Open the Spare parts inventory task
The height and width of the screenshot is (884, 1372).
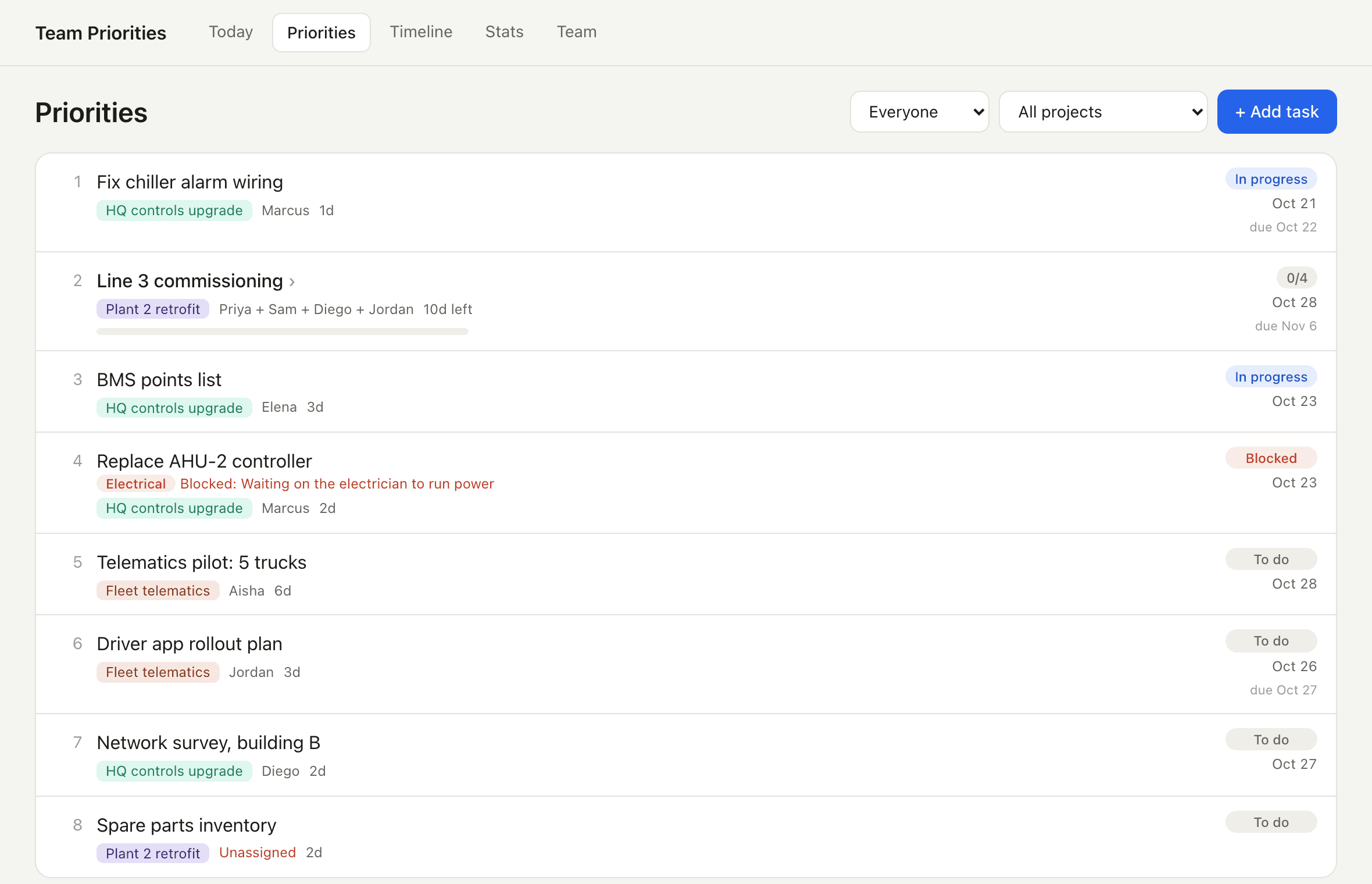click(x=186, y=825)
